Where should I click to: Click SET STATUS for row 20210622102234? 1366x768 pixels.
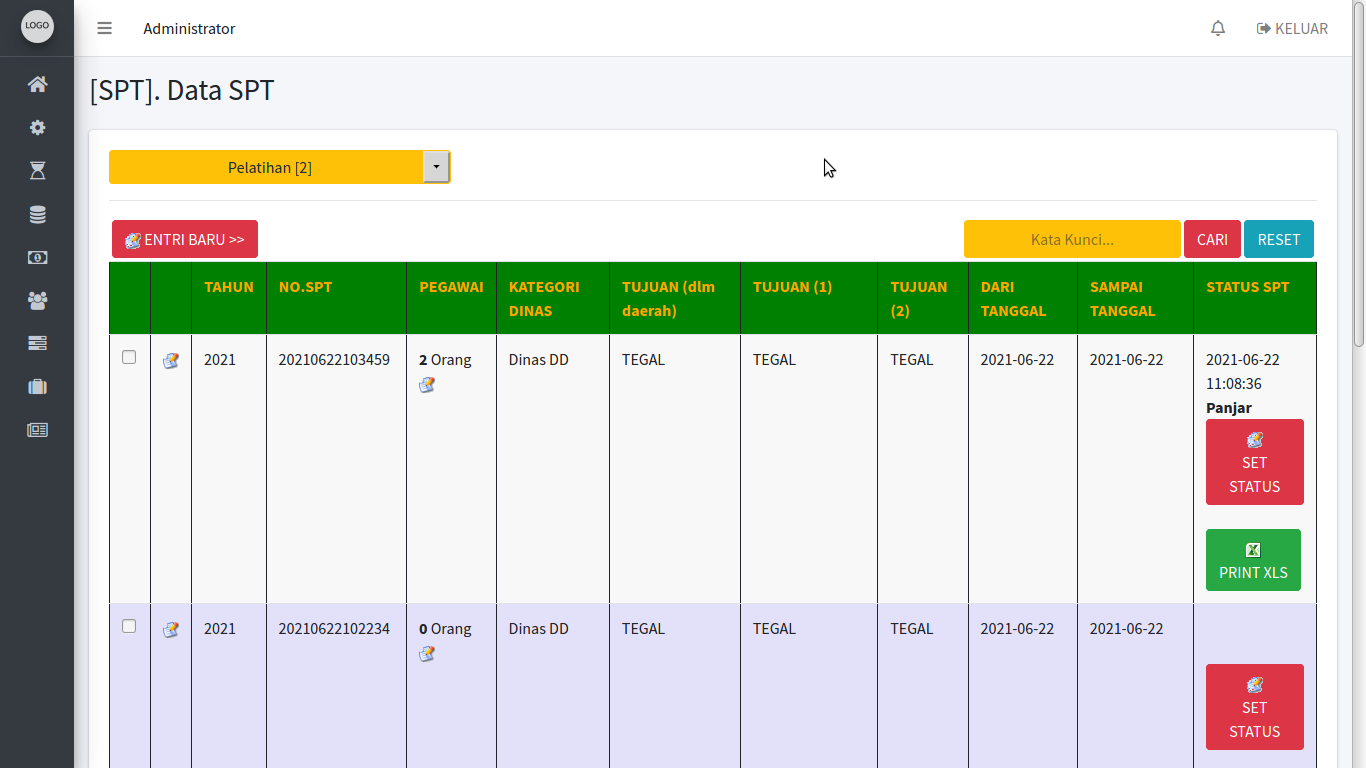point(1255,707)
